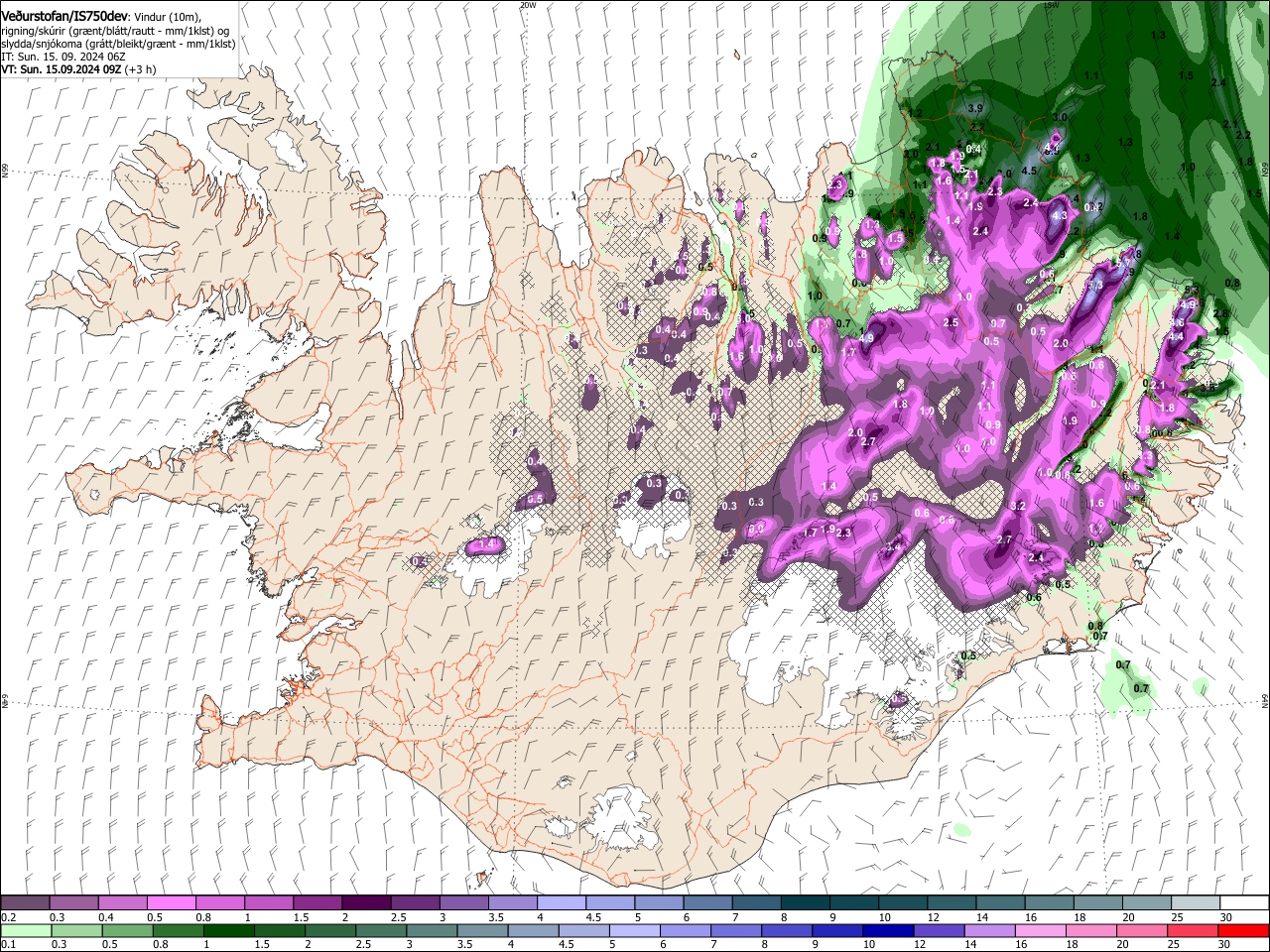Click the 0.2 label in the snow legend

pos(9,917)
